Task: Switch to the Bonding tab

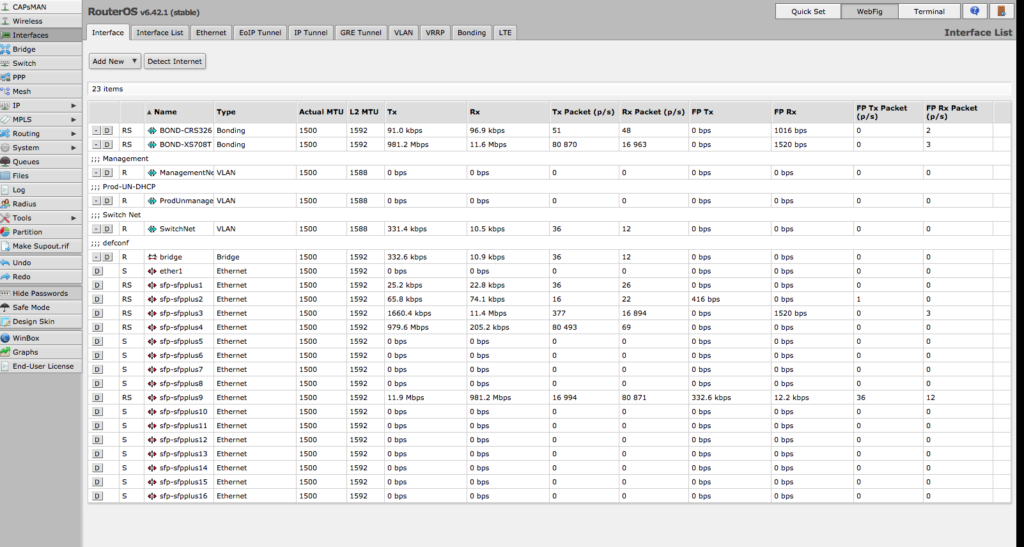Action: [472, 33]
